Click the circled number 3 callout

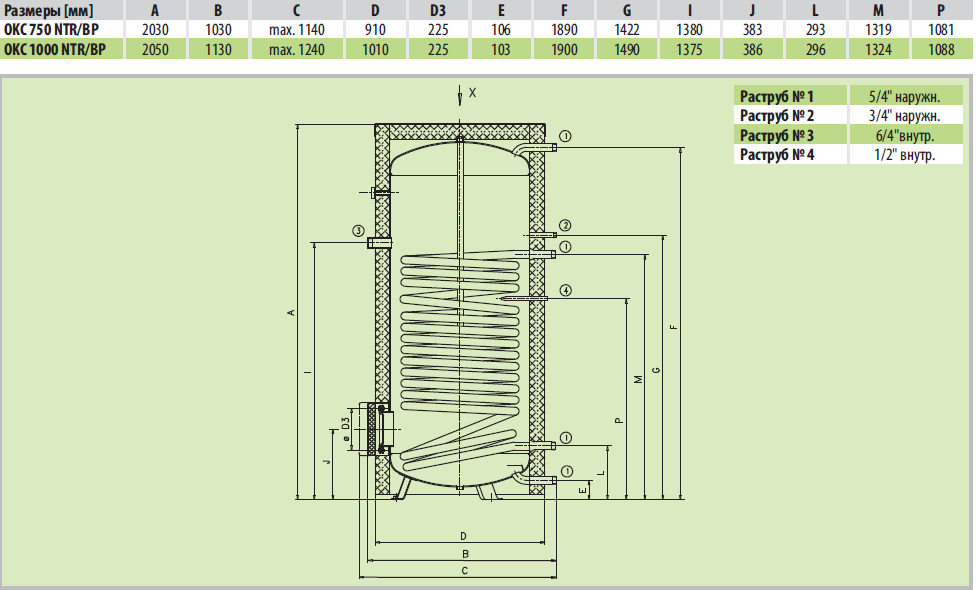[x=357, y=232]
